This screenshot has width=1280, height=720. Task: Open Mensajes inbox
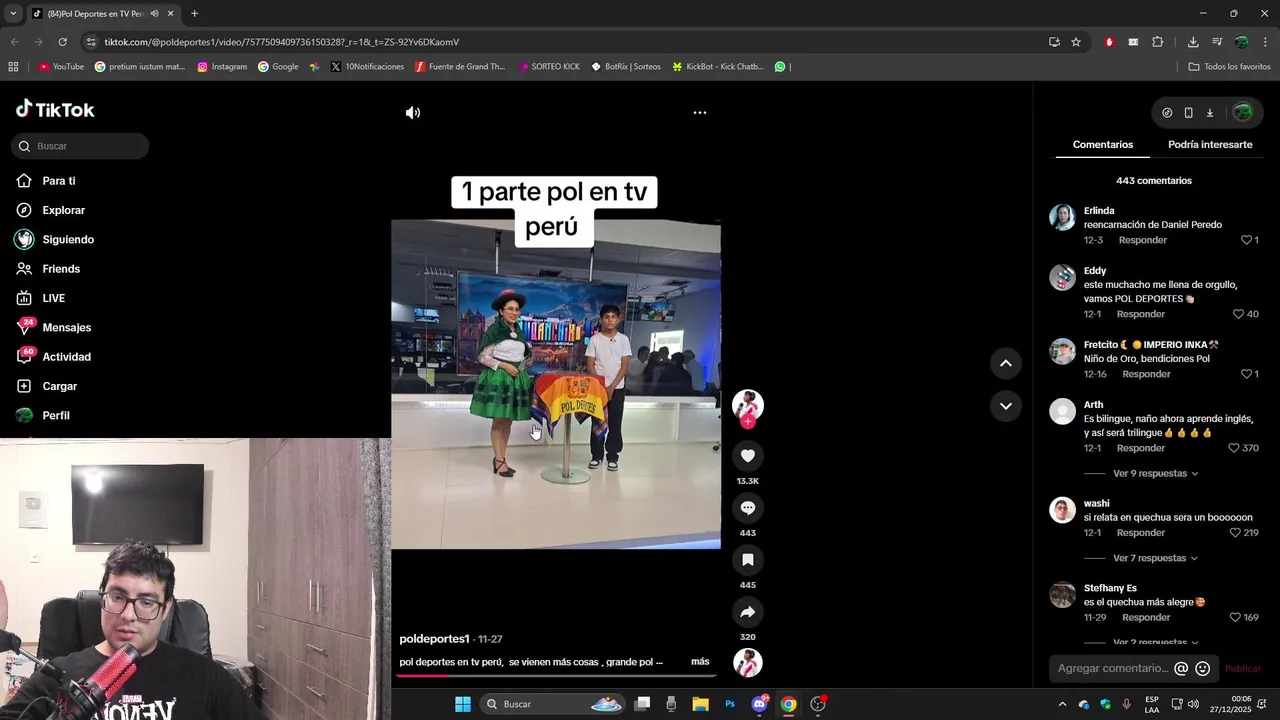[66, 327]
